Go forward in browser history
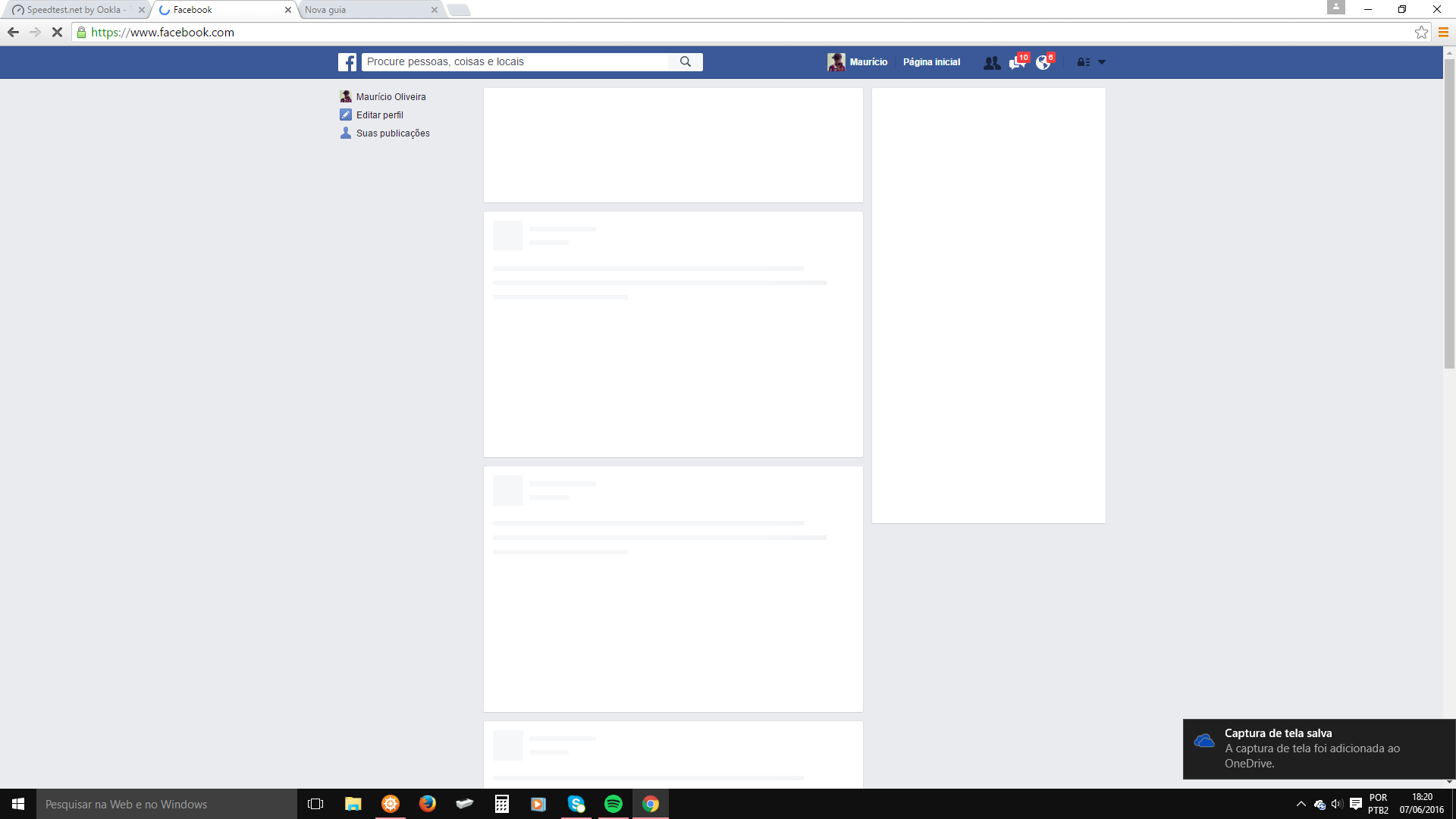Screen dimensions: 1456x819 point(35,32)
